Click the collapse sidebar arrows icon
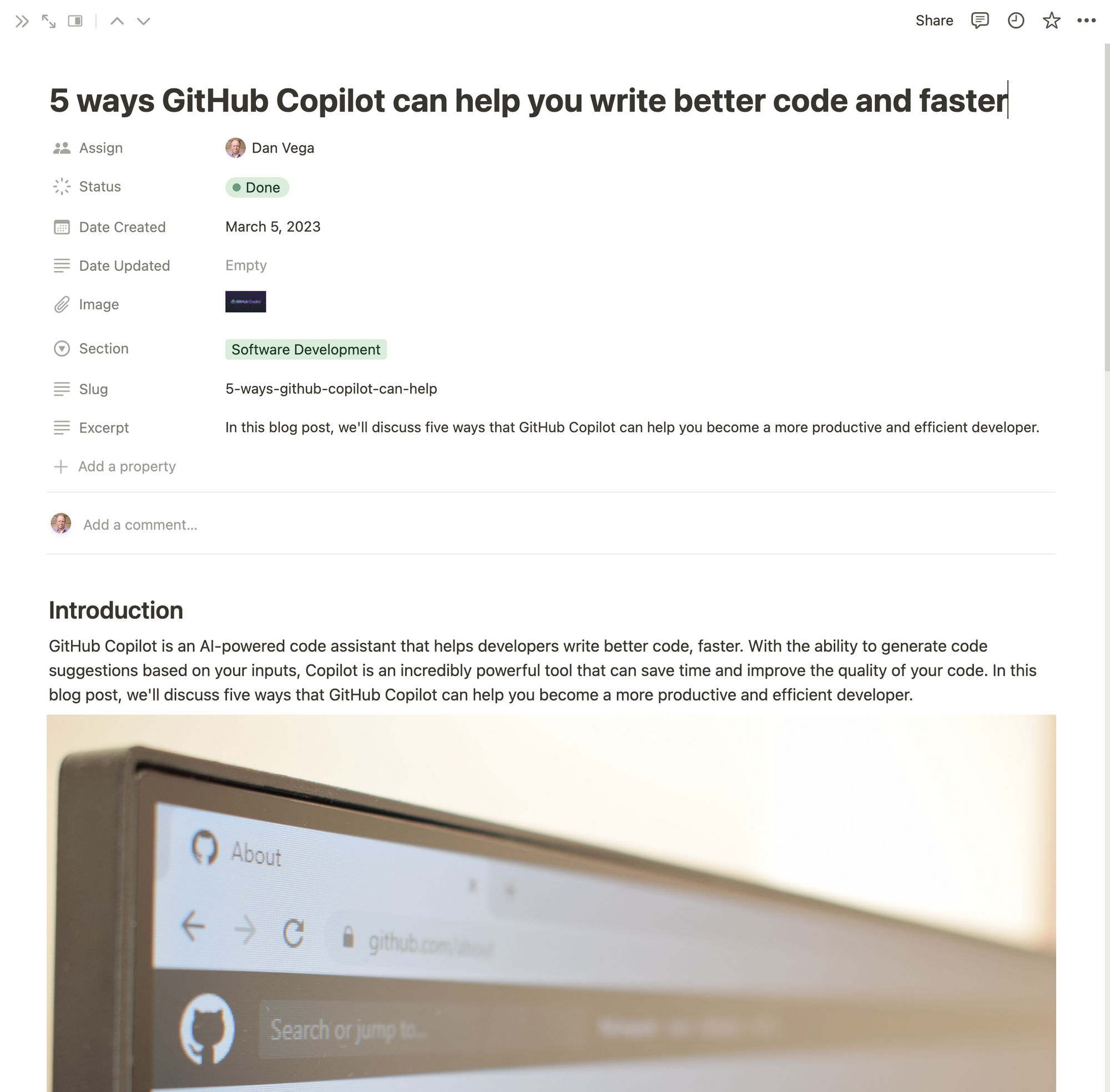The height and width of the screenshot is (1092, 1110). (21, 19)
